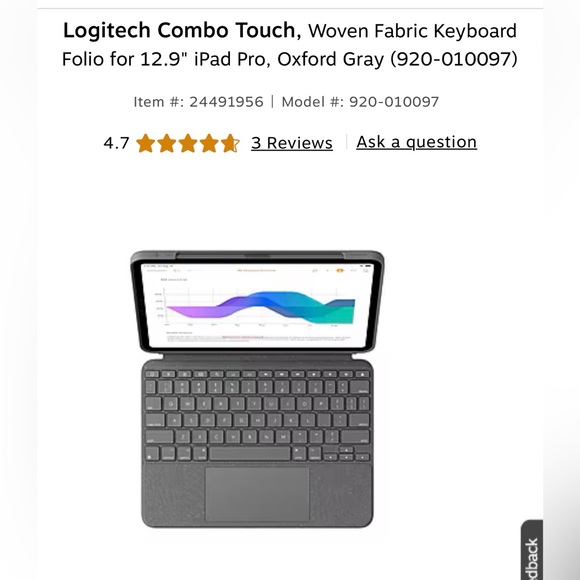This screenshot has height=580, width=580.
Task: Click the iPad screen in the product photo
Action: [257, 305]
